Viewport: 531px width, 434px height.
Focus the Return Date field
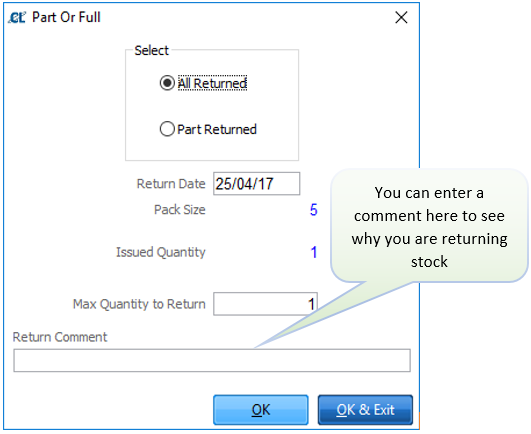(x=256, y=184)
